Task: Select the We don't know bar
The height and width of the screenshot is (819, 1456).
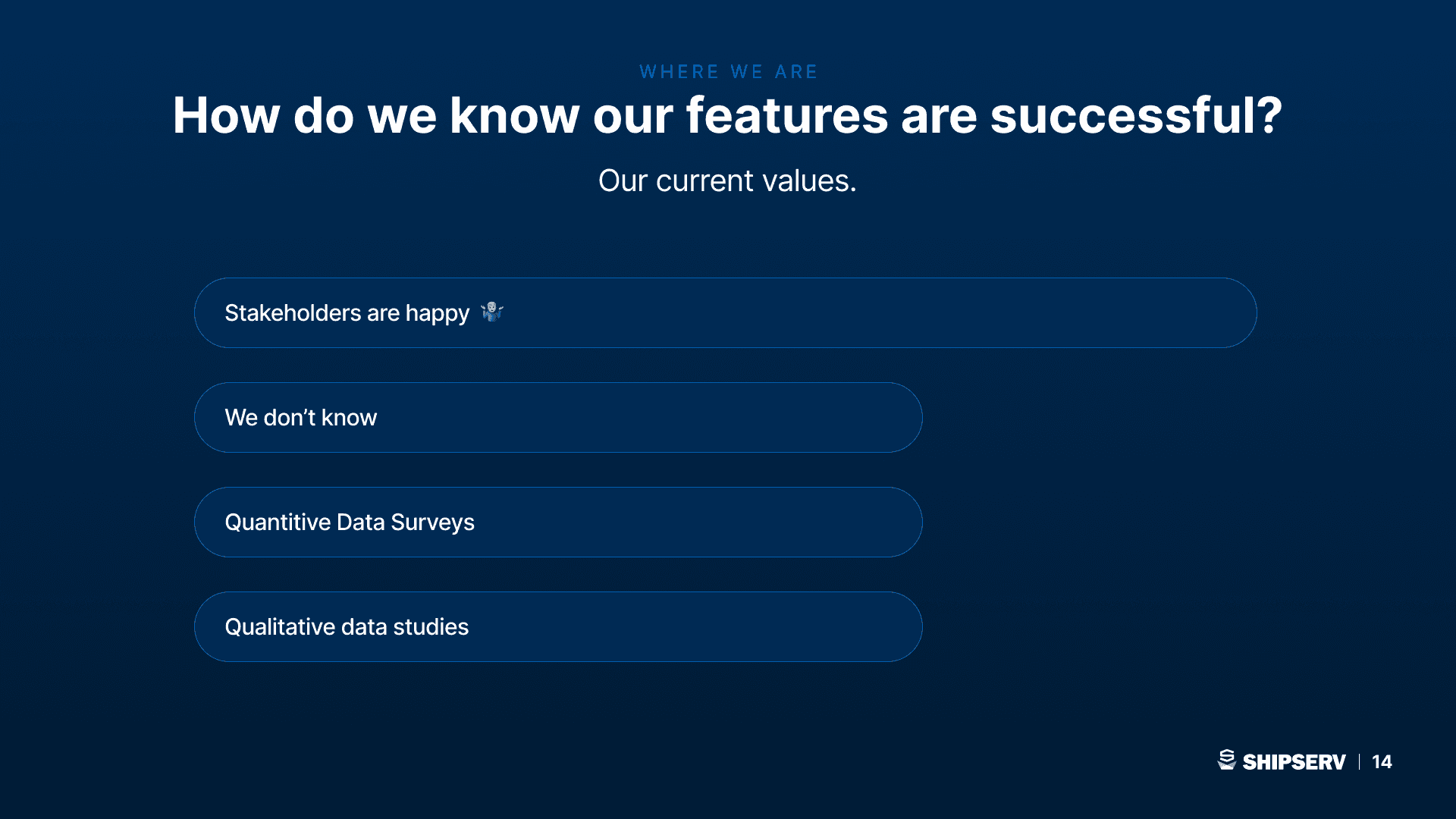Action: click(558, 418)
